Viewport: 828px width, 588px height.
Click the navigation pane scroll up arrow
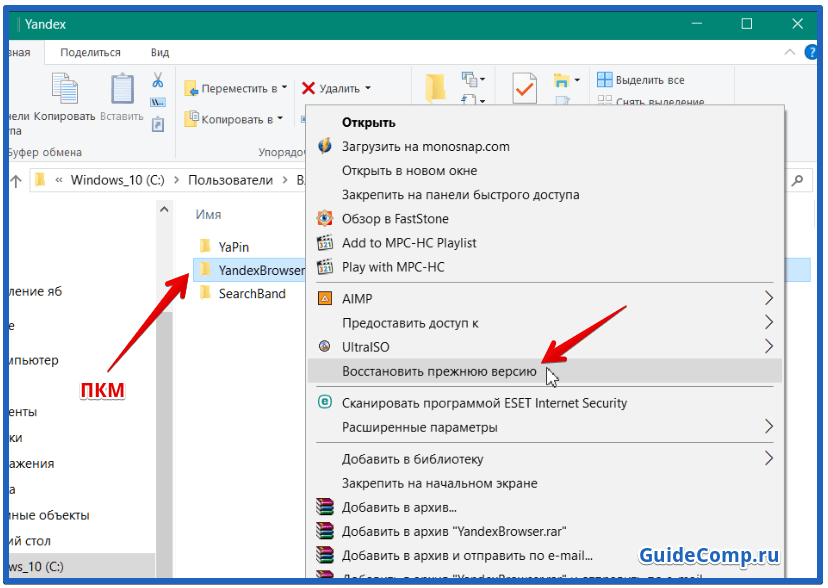[164, 210]
